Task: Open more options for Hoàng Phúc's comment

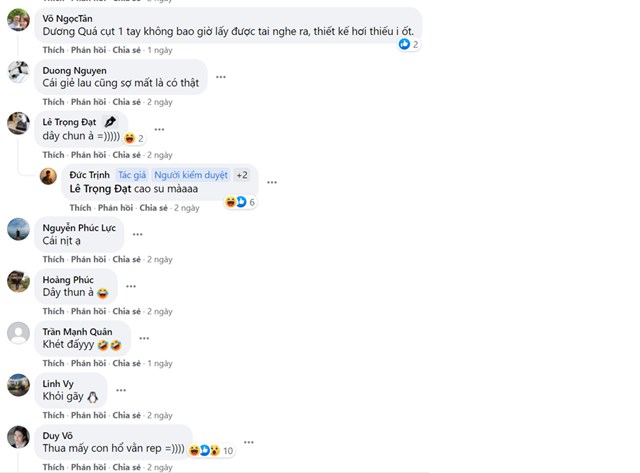Action: (131, 286)
